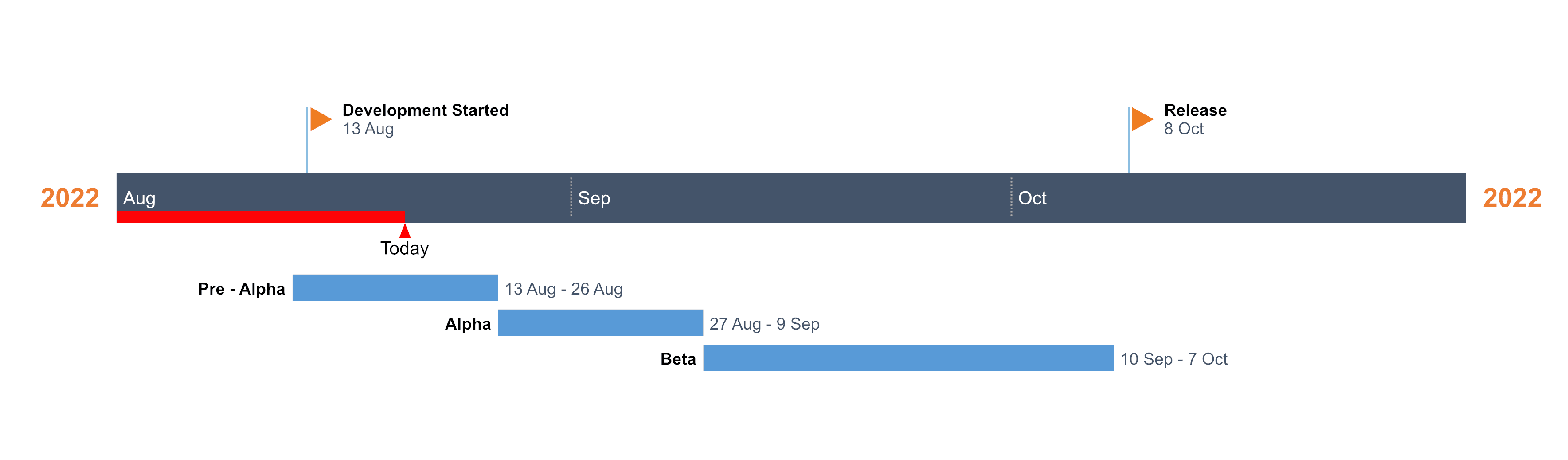Click the left orange 2022 year label
The image size is (1568, 460).
point(70,198)
